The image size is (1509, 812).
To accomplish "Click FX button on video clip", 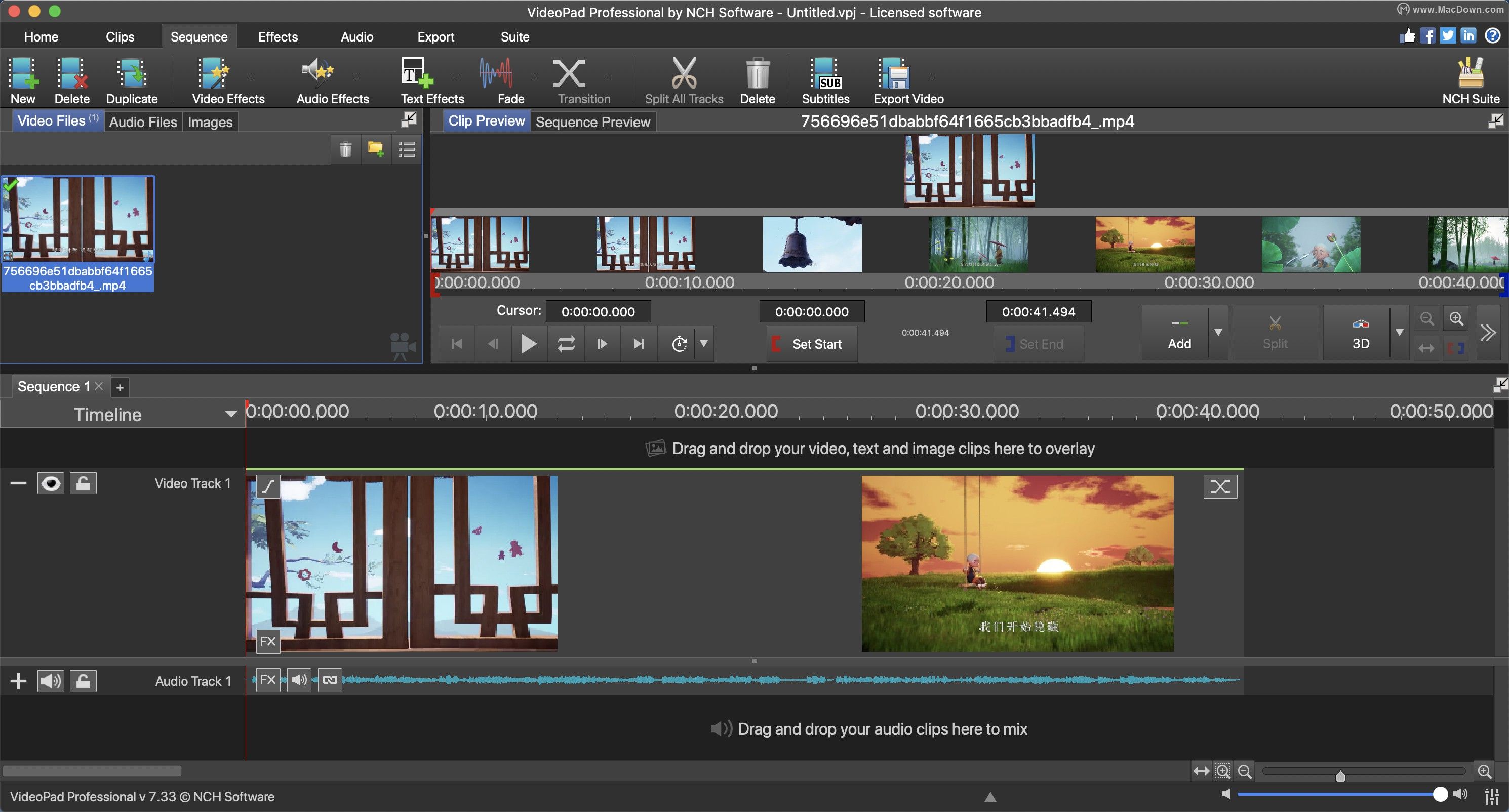I will [268, 641].
